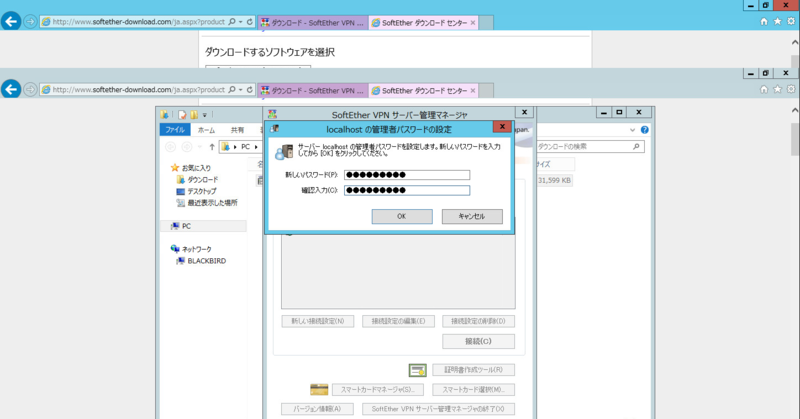Screen dimensions: 800x419
Task: Open Explorer help question mark icon
Action: coord(644,130)
